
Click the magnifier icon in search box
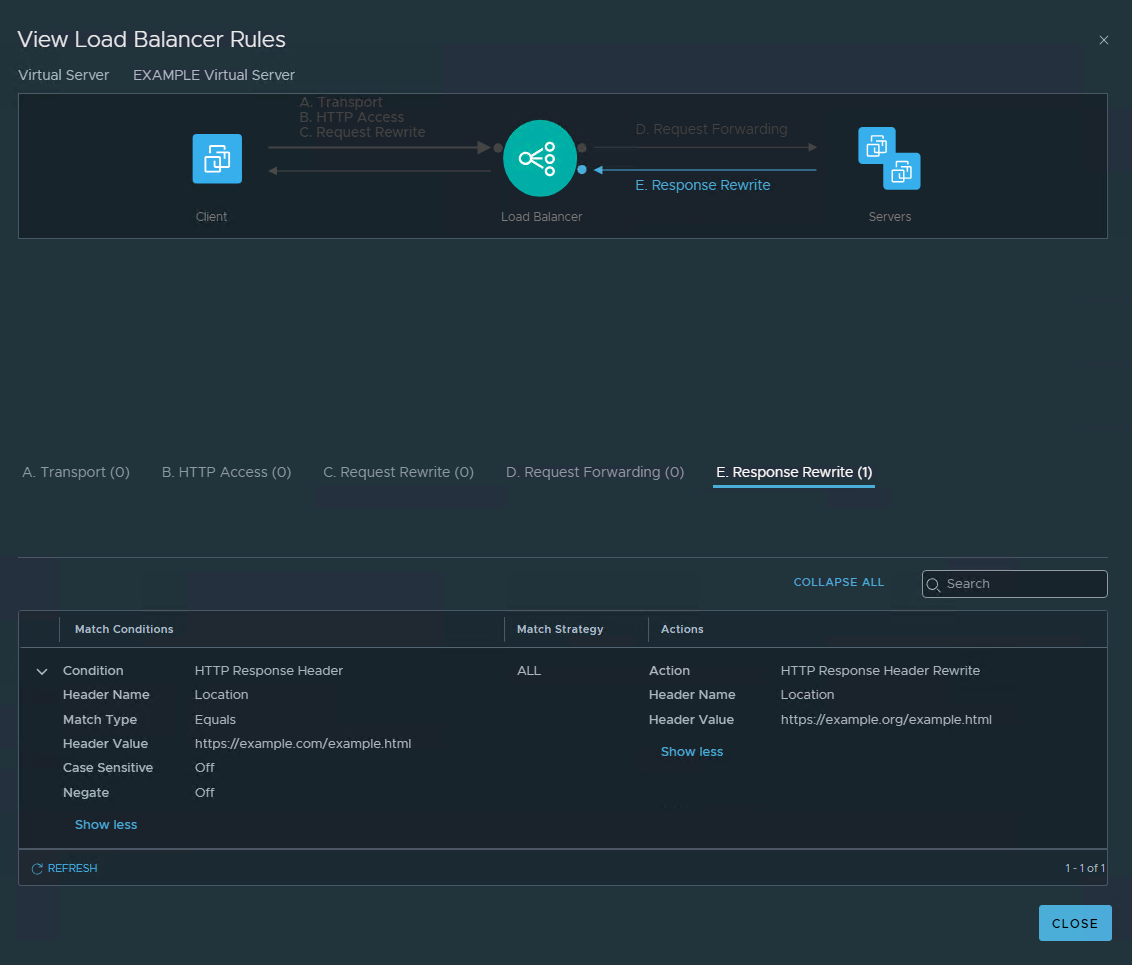tap(934, 584)
